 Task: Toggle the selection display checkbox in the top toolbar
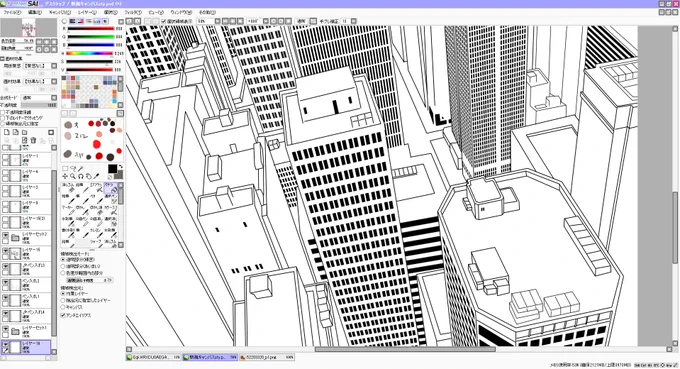(x=164, y=21)
